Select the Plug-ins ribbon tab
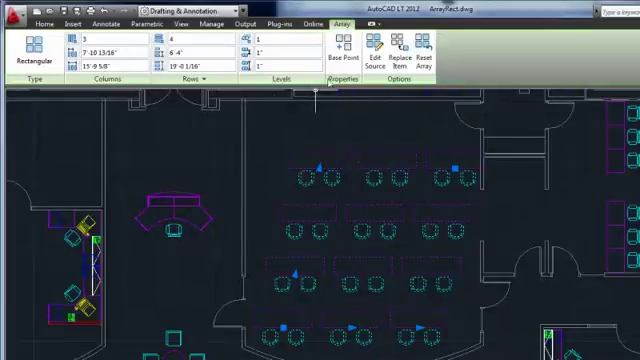The width and height of the screenshot is (640, 360). (x=280, y=24)
